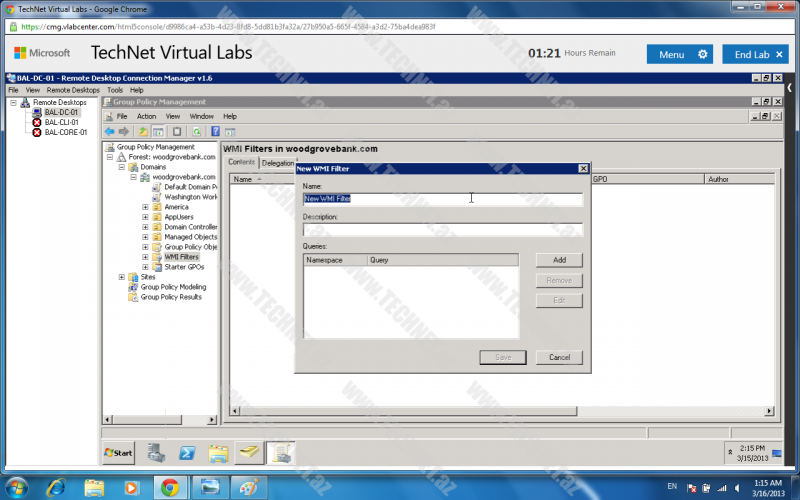Click the Refresh icon in GPMC toolbar

197,131
